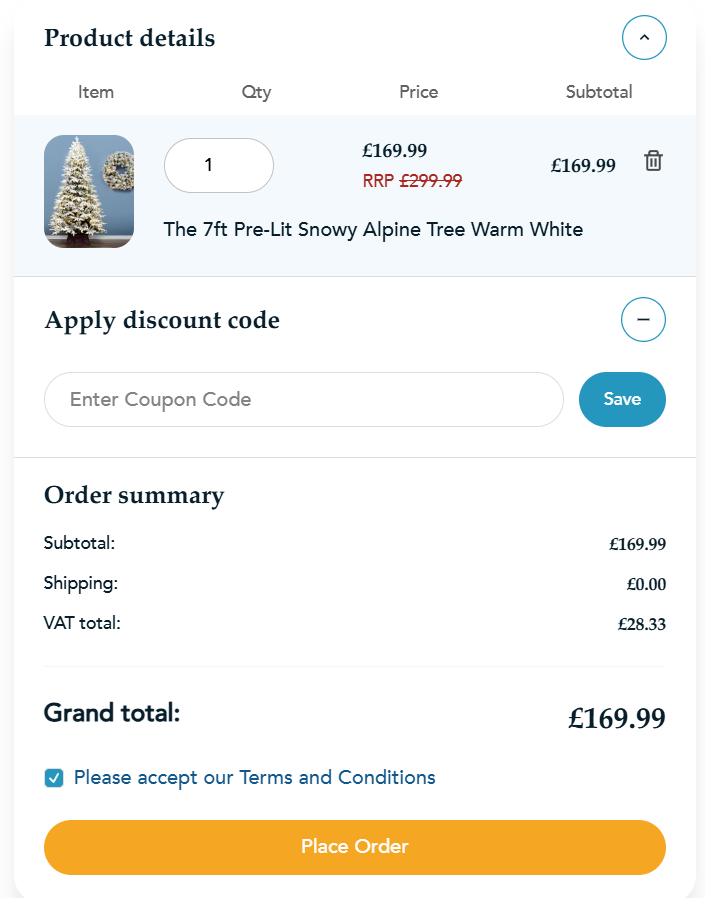705x898 pixels.
Task: Click the Qty column header
Action: (256, 92)
